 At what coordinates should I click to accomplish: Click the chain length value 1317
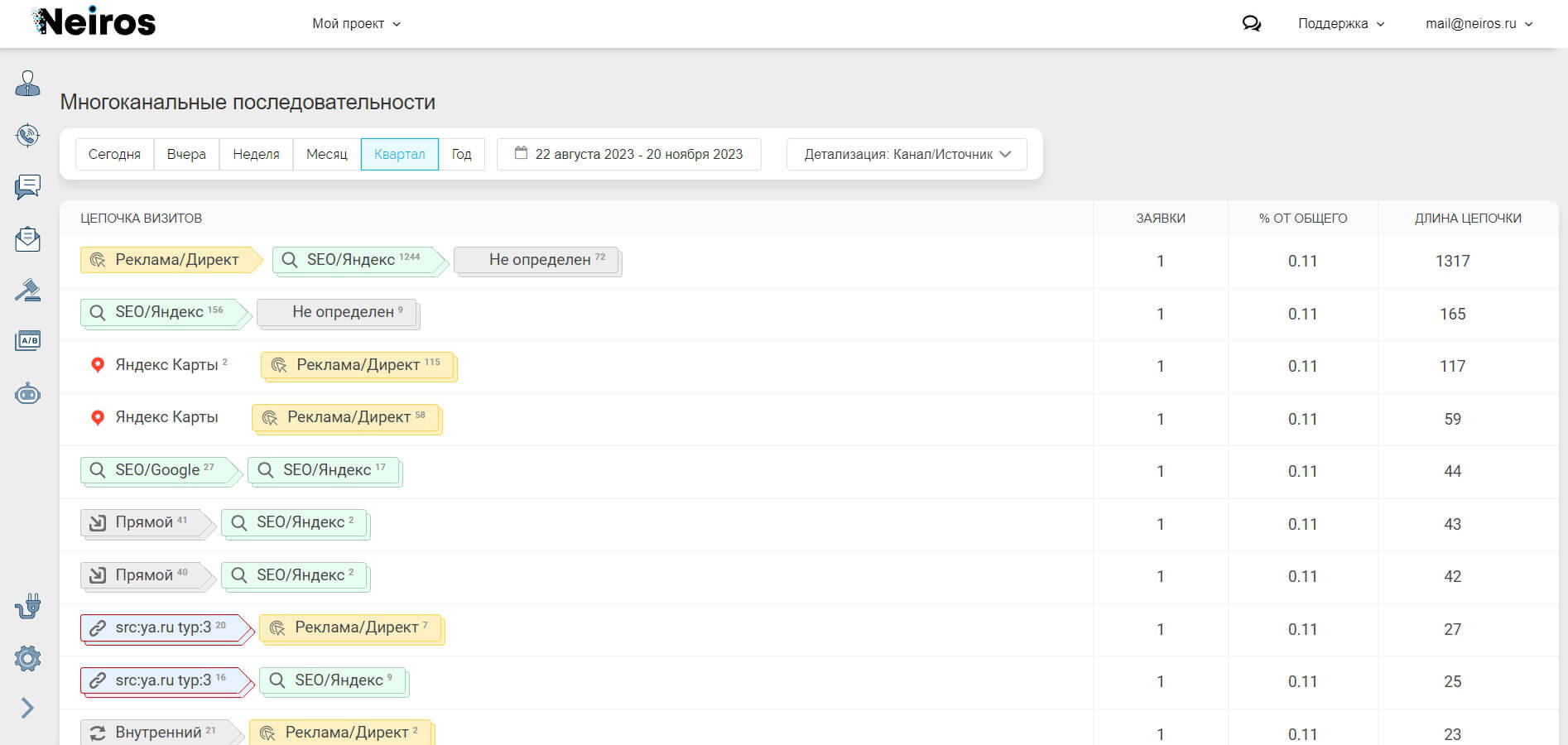pyautogui.click(x=1452, y=261)
